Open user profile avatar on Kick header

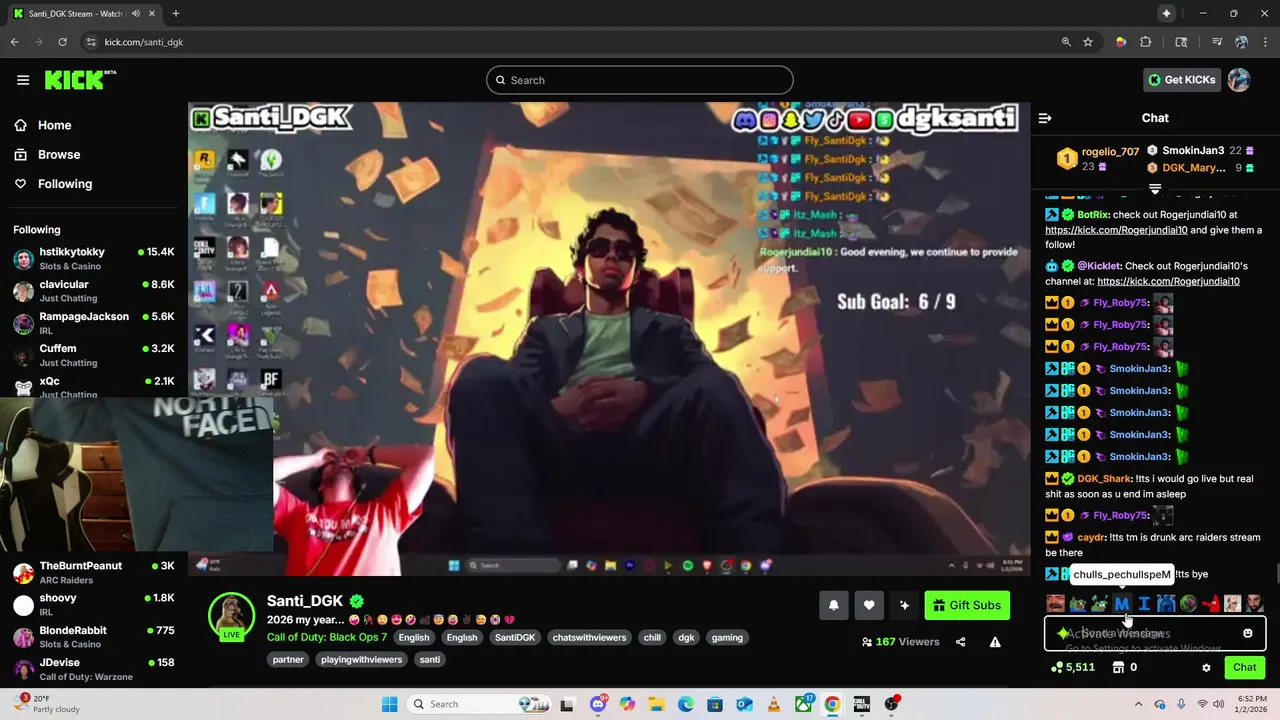click(x=1239, y=80)
